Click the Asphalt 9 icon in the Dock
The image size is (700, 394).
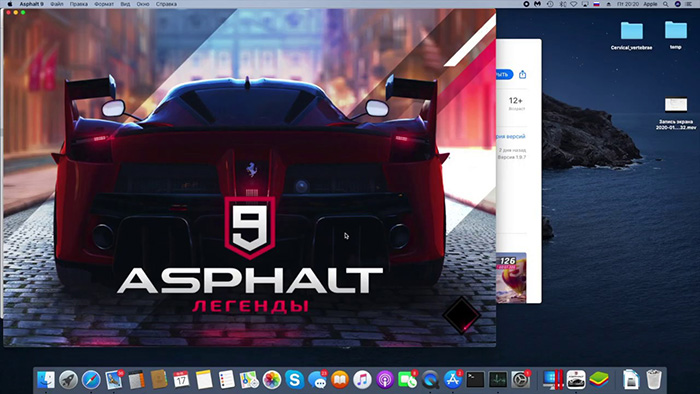click(576, 380)
